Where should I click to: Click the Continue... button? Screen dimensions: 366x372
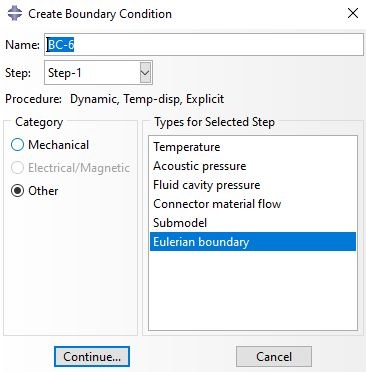[92, 357]
